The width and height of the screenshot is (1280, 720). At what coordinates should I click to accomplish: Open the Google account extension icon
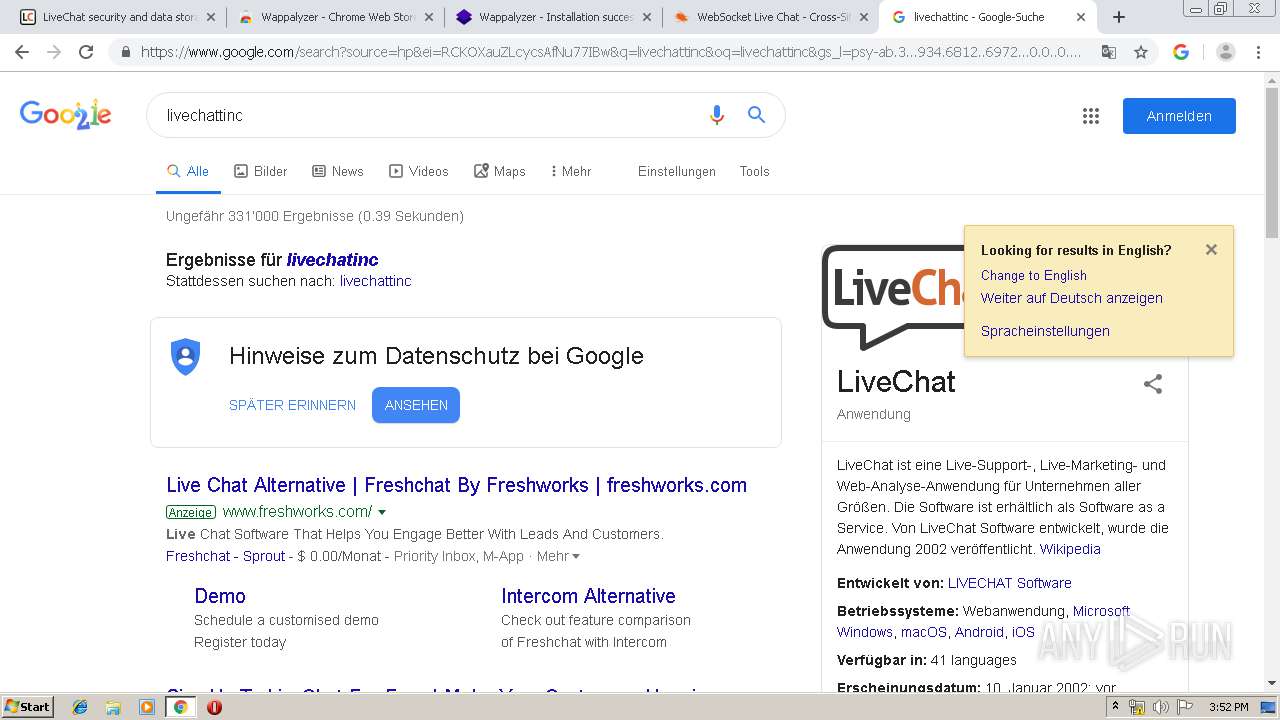point(1181,52)
